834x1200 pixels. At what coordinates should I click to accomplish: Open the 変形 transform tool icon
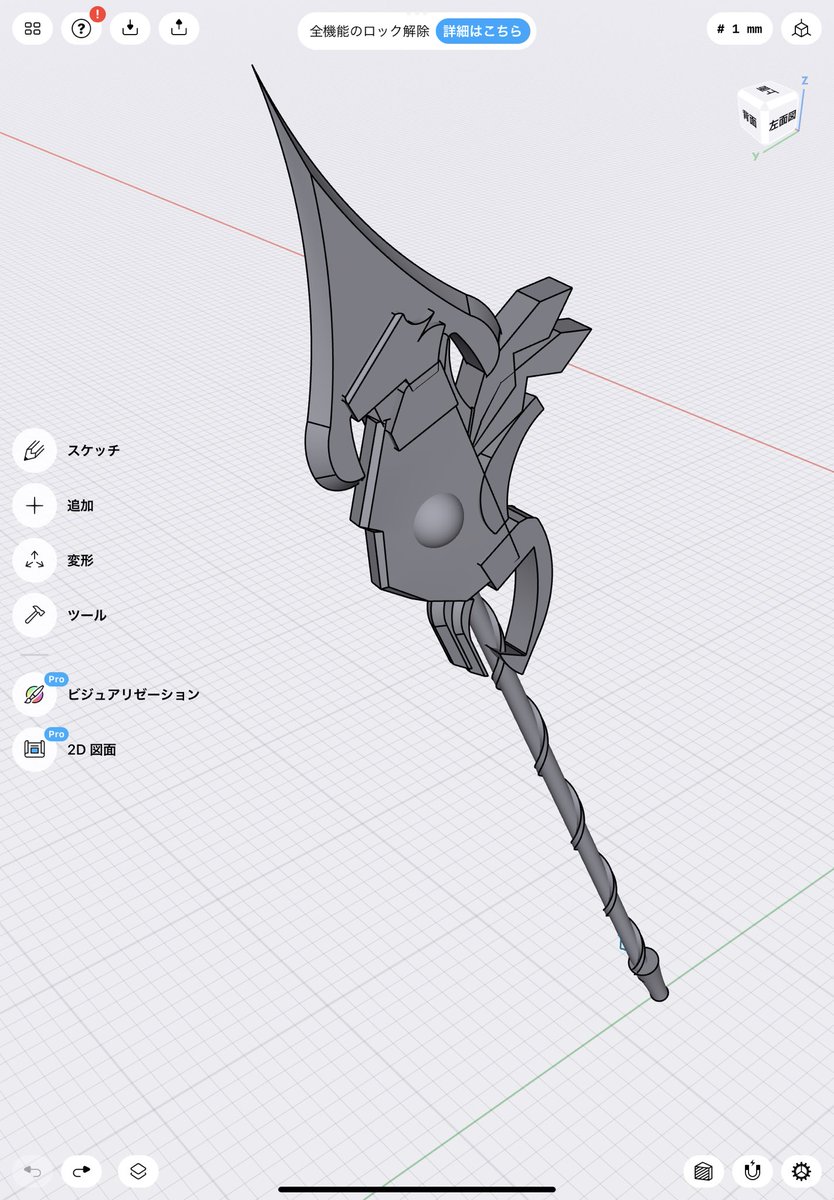(34, 560)
